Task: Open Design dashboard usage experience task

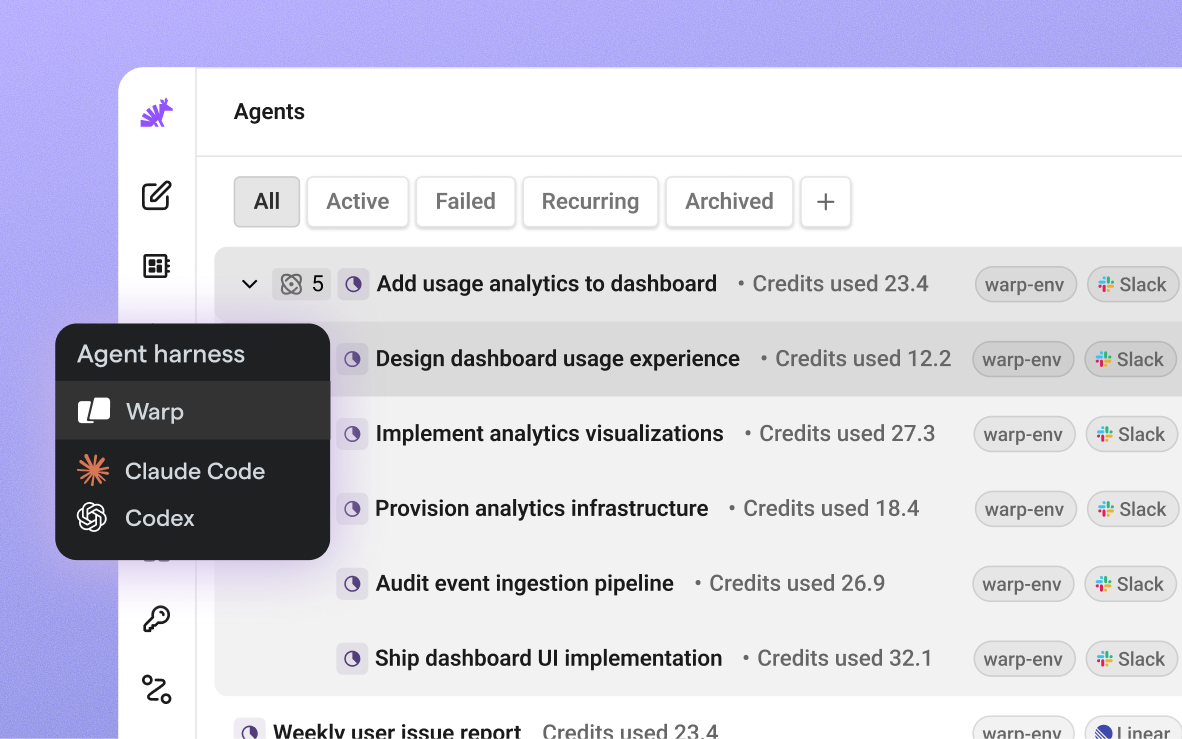Action: pyautogui.click(x=557, y=359)
